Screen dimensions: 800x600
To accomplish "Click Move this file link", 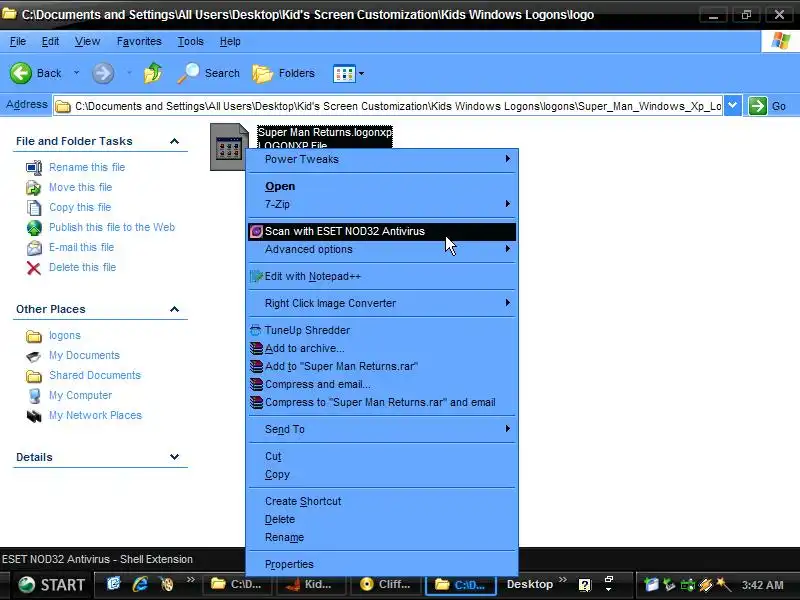I will [80, 187].
